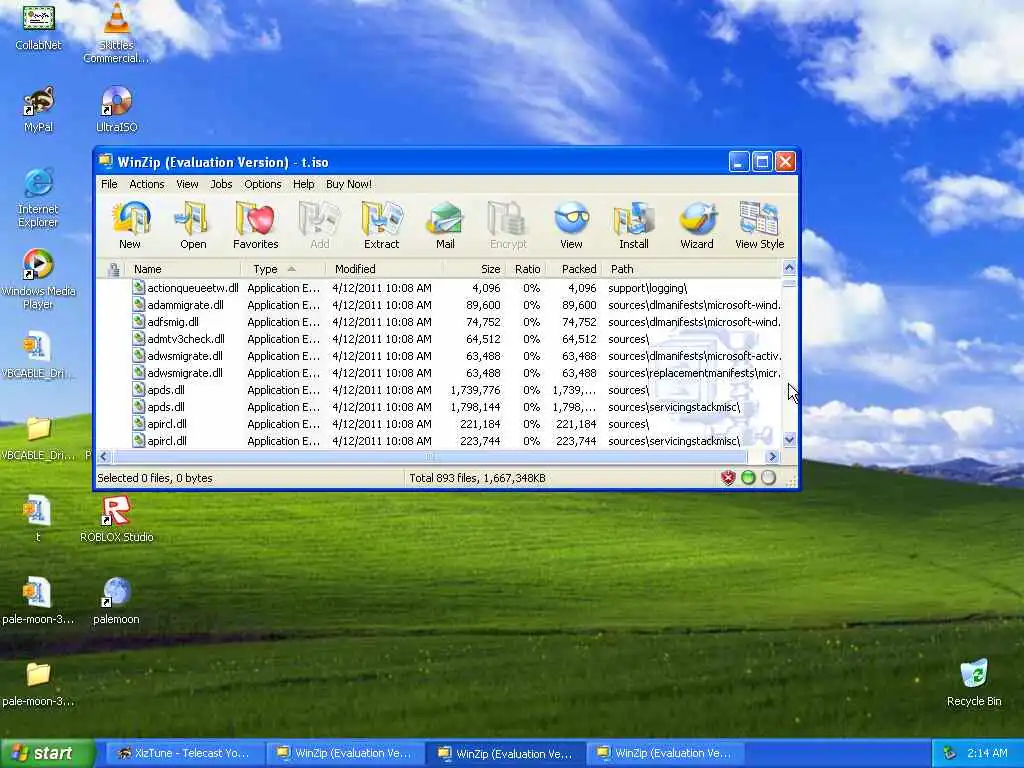Open the Jobs menu

(x=221, y=184)
